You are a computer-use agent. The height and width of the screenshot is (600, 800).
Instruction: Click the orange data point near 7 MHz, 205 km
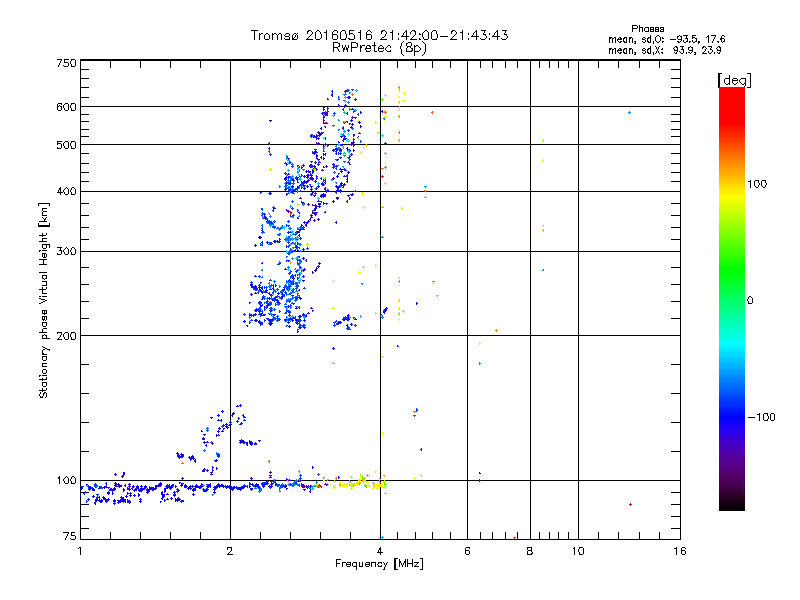(x=496, y=331)
